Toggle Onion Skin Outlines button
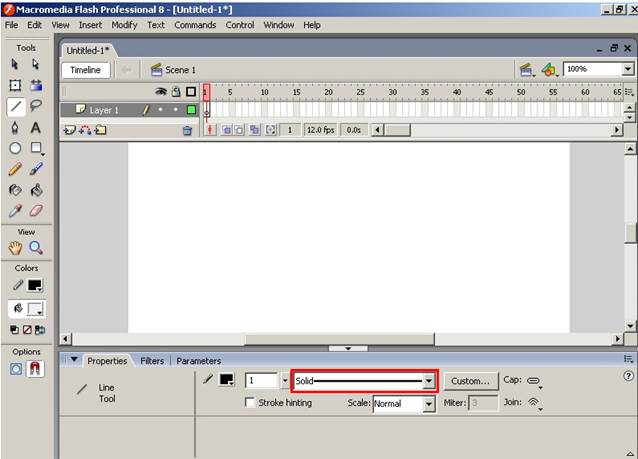This screenshot has width=638, height=459. click(x=240, y=130)
